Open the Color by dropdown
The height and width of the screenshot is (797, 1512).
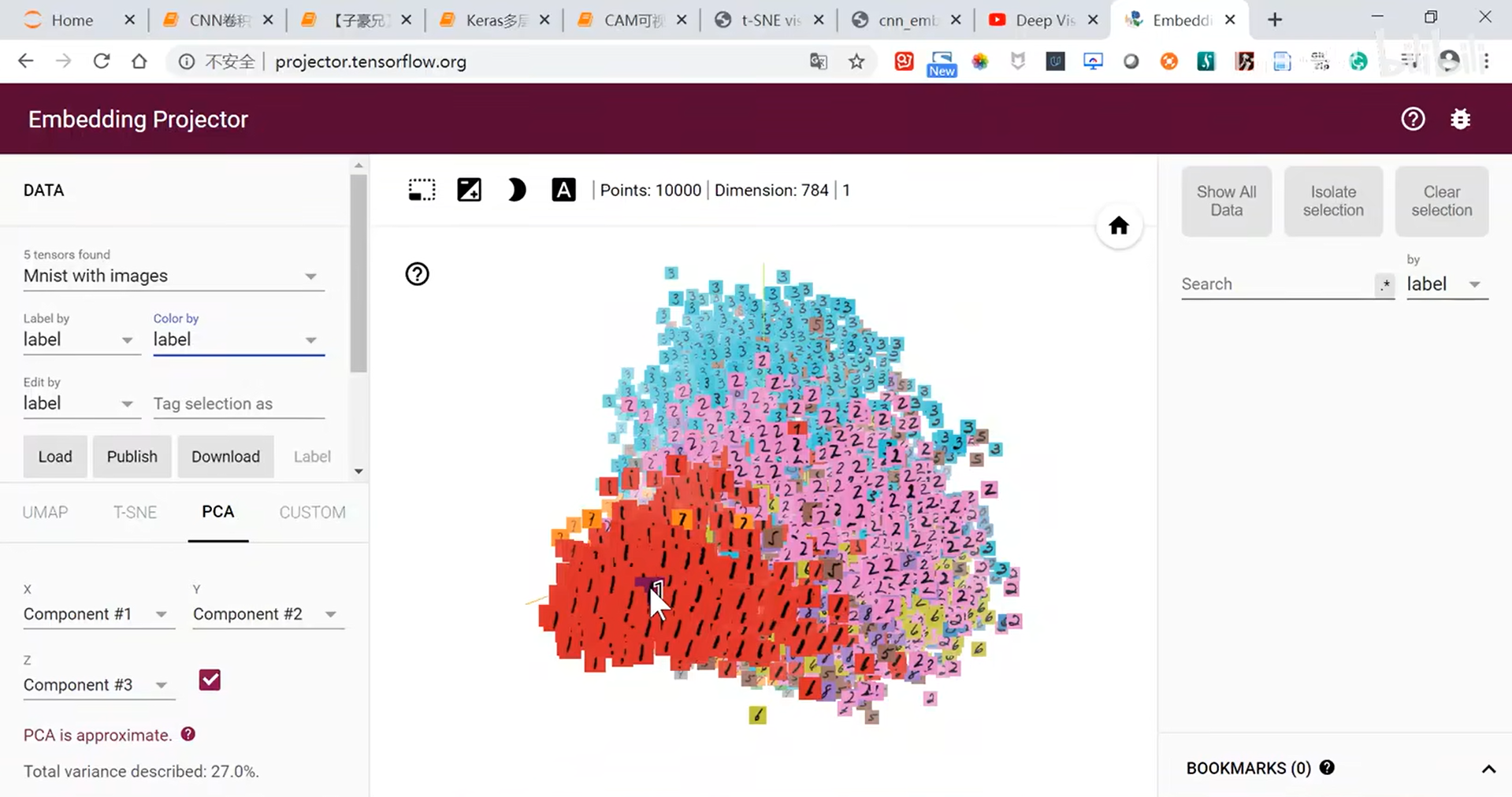pyautogui.click(x=239, y=339)
